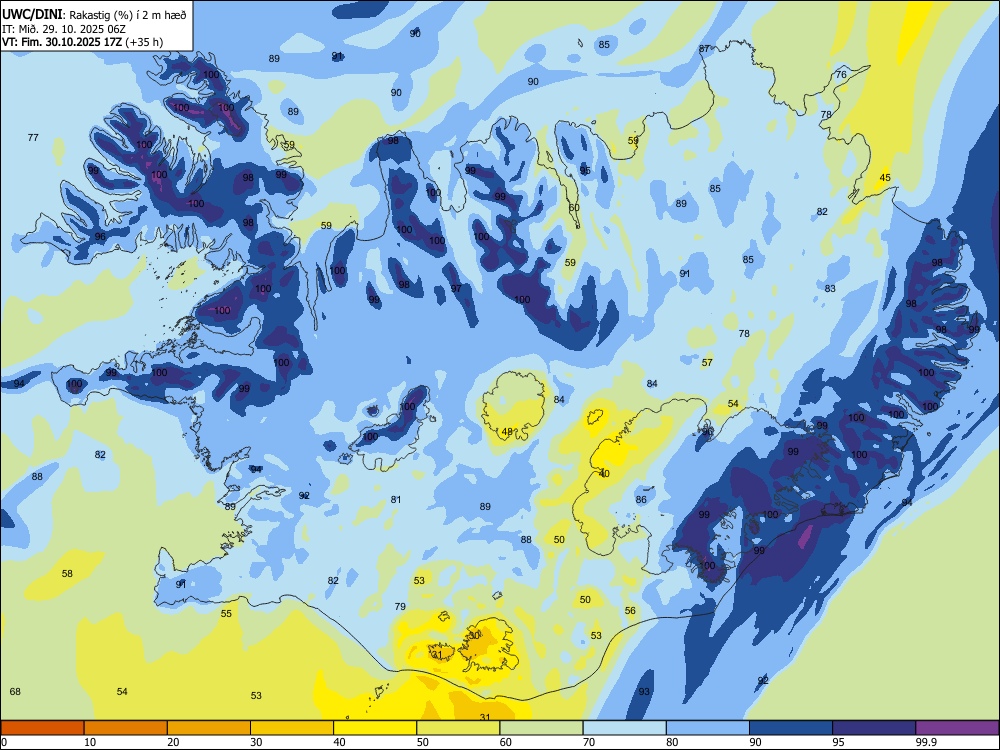Click the 95–99.9 navy legend swatch
Image resolution: width=1000 pixels, height=750 pixels.
[x=874, y=728]
